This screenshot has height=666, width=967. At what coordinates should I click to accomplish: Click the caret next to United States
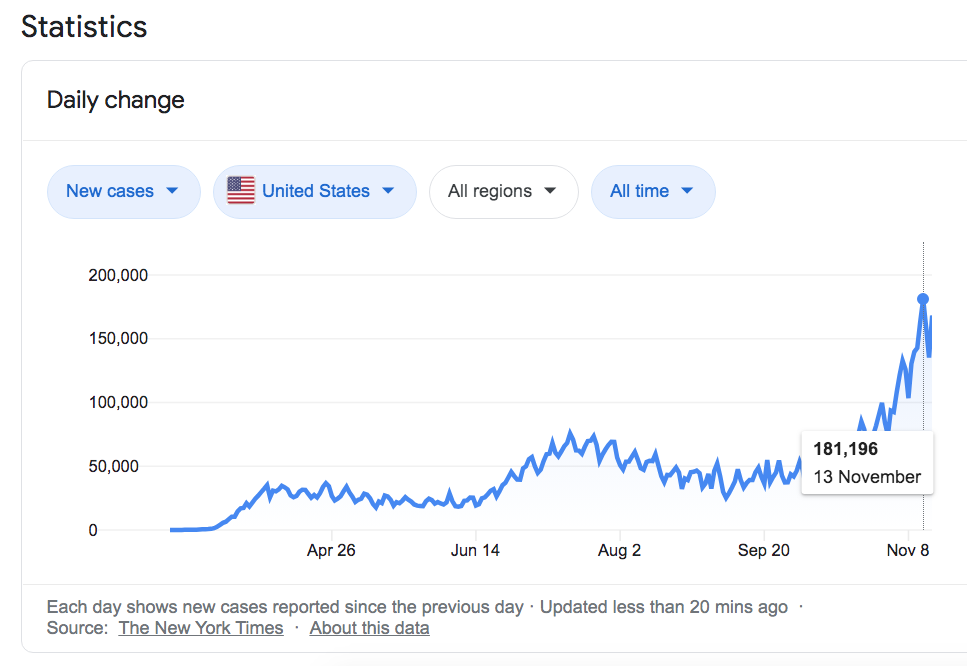[x=388, y=191]
